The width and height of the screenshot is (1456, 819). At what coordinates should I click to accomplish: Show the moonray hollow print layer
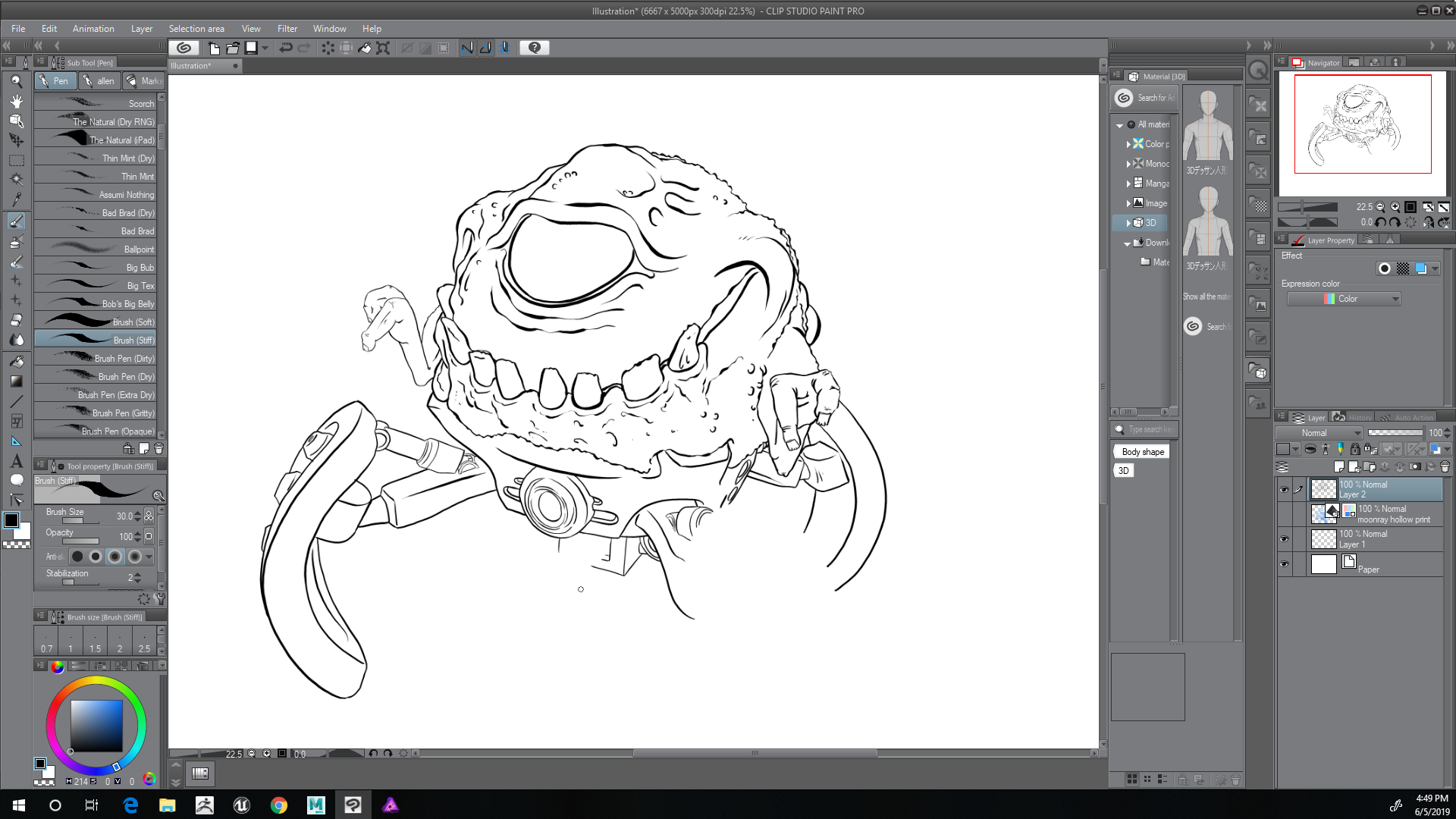click(x=1284, y=514)
